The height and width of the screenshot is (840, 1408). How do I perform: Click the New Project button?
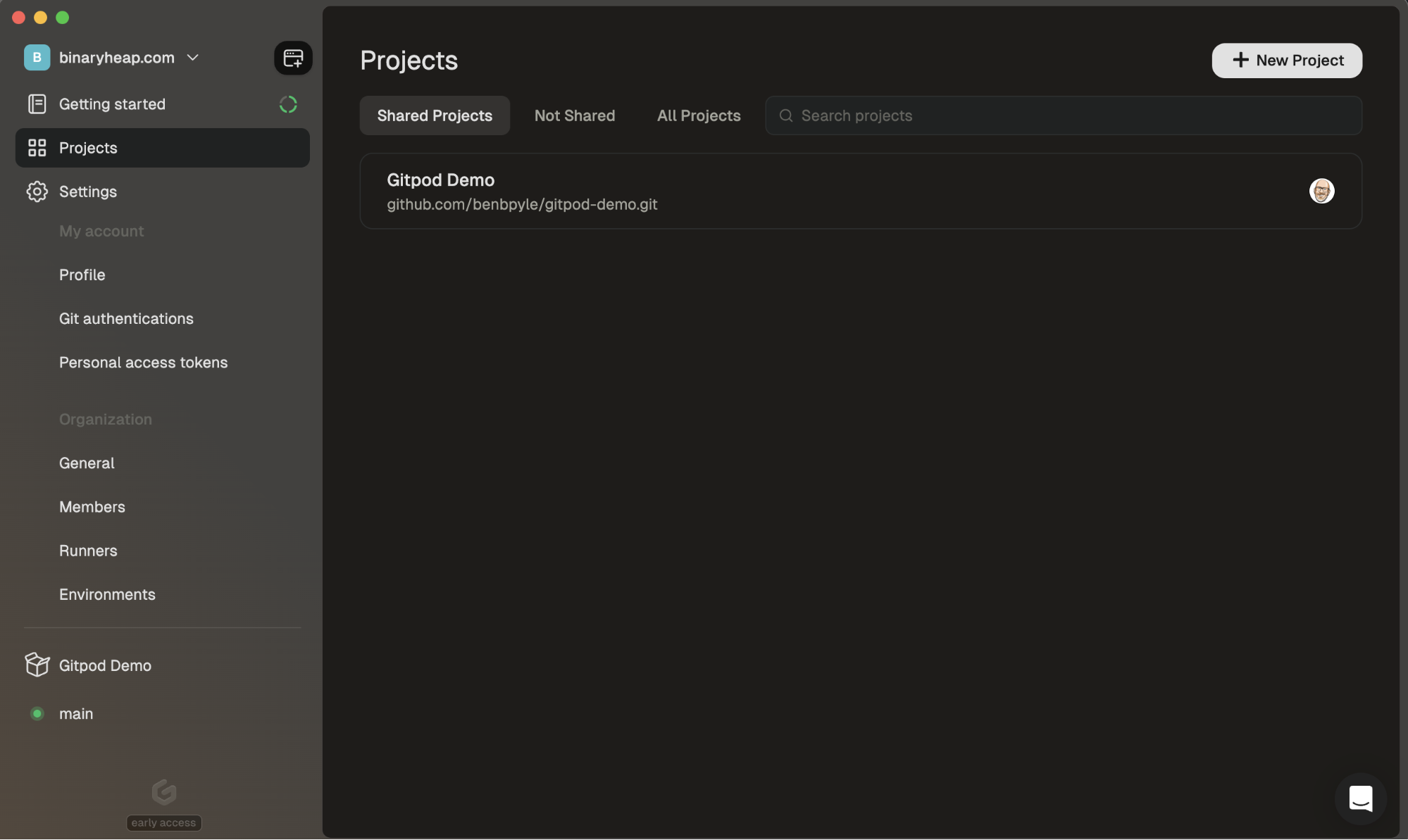(x=1286, y=61)
